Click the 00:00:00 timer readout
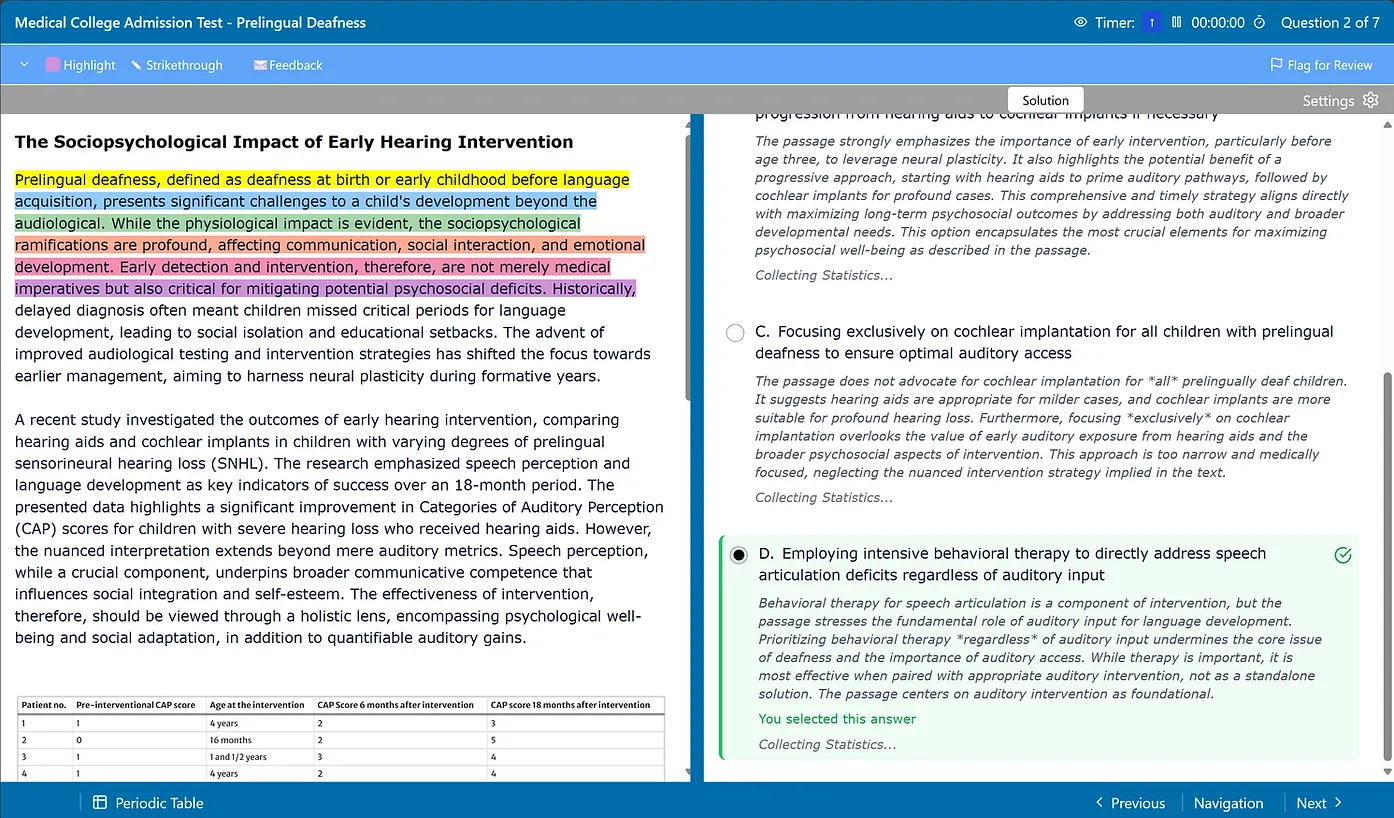Viewport: 1394px width, 818px height. click(x=1218, y=22)
